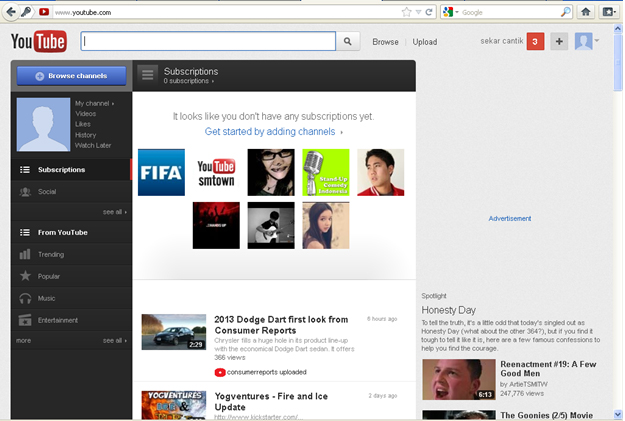Image resolution: width=625 pixels, height=421 pixels.
Task: Select Trending in sidebar
Action: 71,254
